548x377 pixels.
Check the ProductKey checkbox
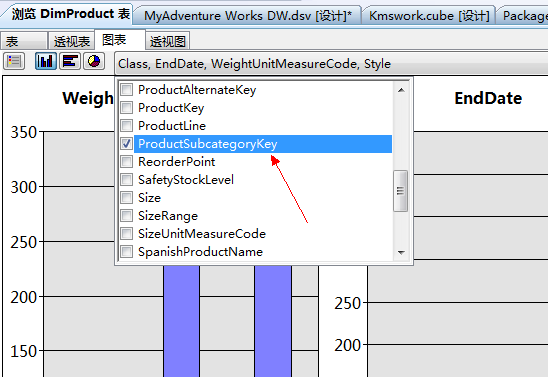click(126, 107)
